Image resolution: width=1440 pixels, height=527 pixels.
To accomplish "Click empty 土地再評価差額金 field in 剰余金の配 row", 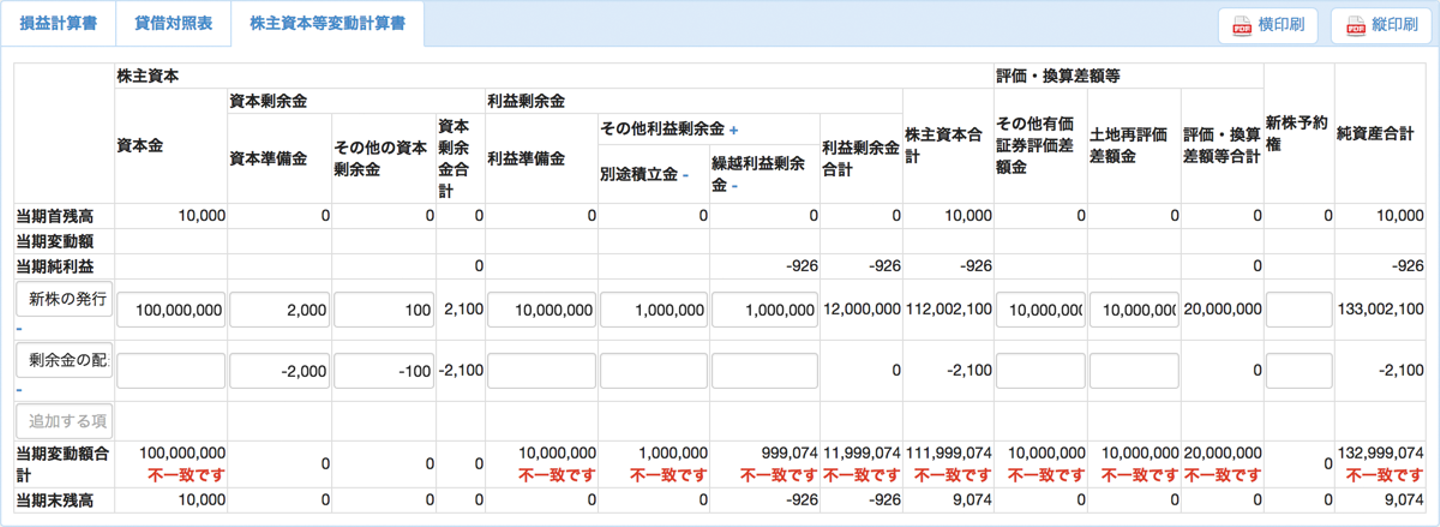I will pos(1134,371).
